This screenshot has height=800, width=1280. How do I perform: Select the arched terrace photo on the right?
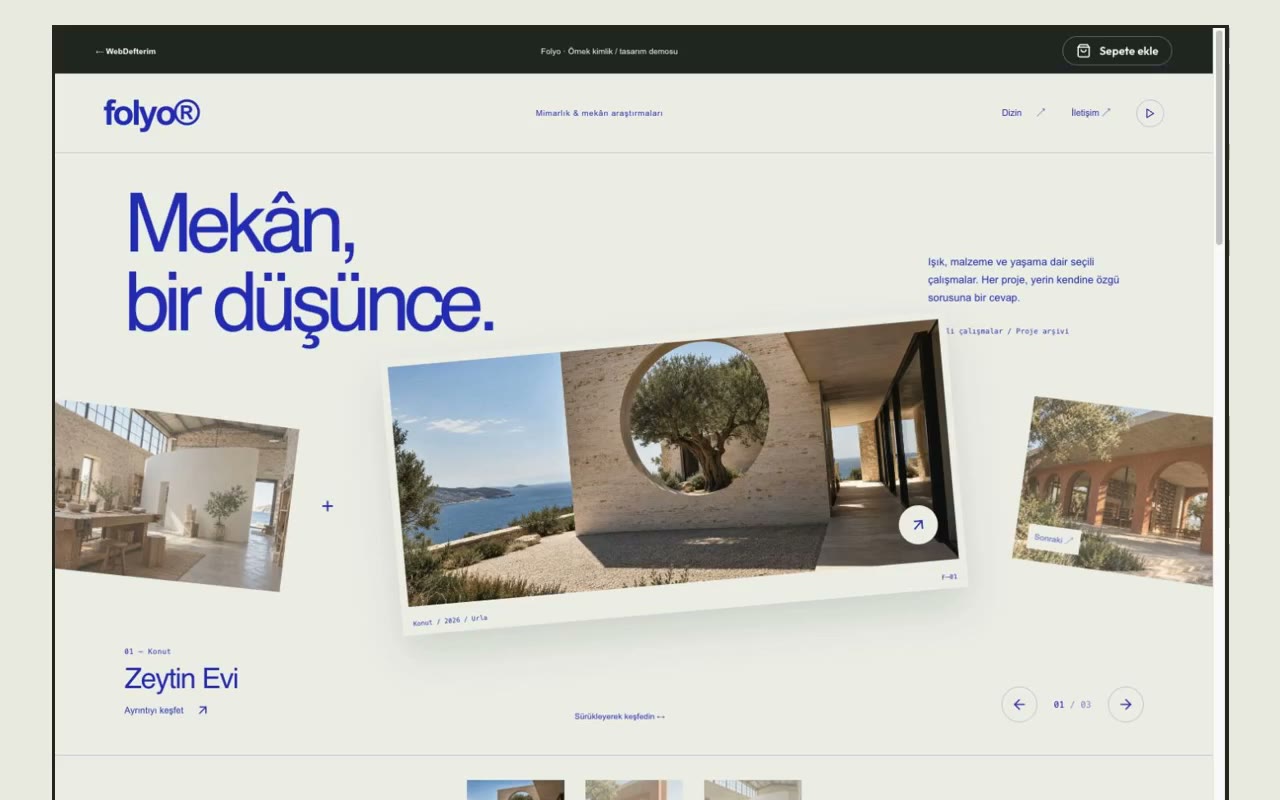pyautogui.click(x=1113, y=491)
